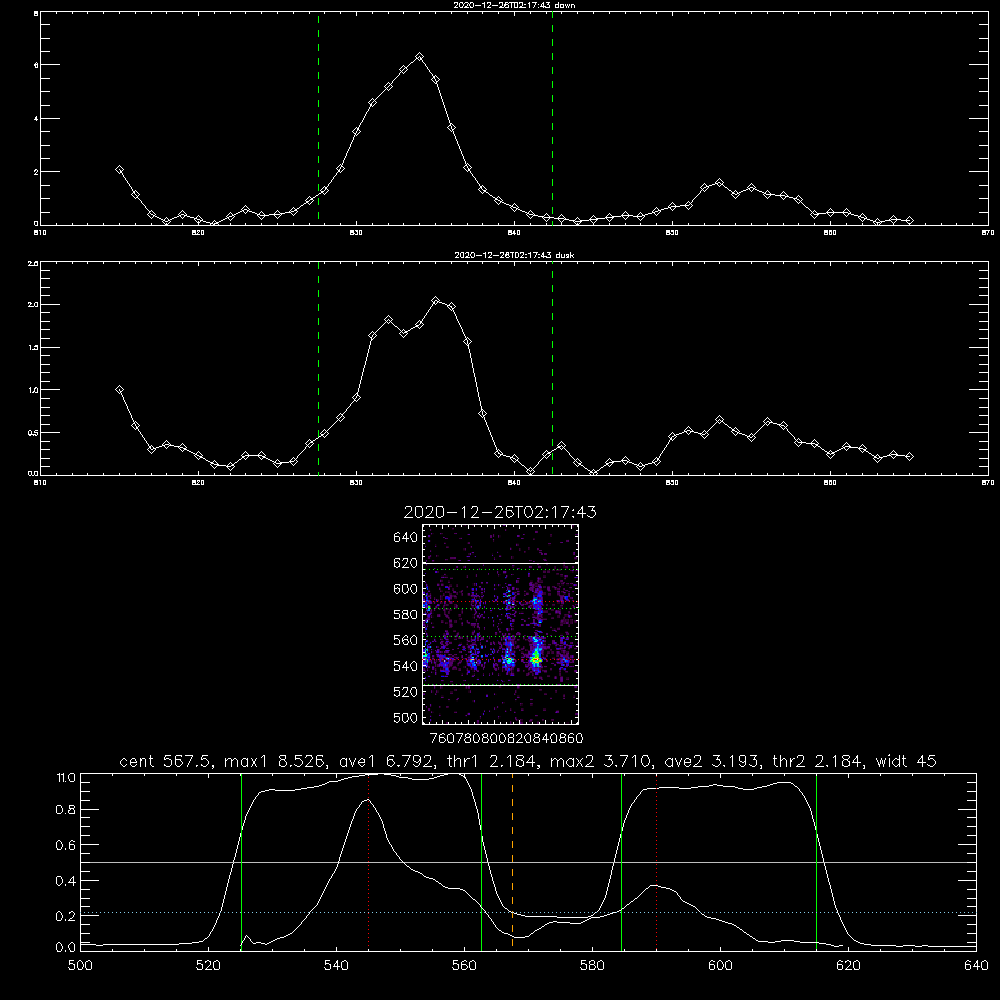The image size is (1000, 1000).
Task: Click the left green dashed line in dusk plot
Action: pyautogui.click(x=318, y=368)
